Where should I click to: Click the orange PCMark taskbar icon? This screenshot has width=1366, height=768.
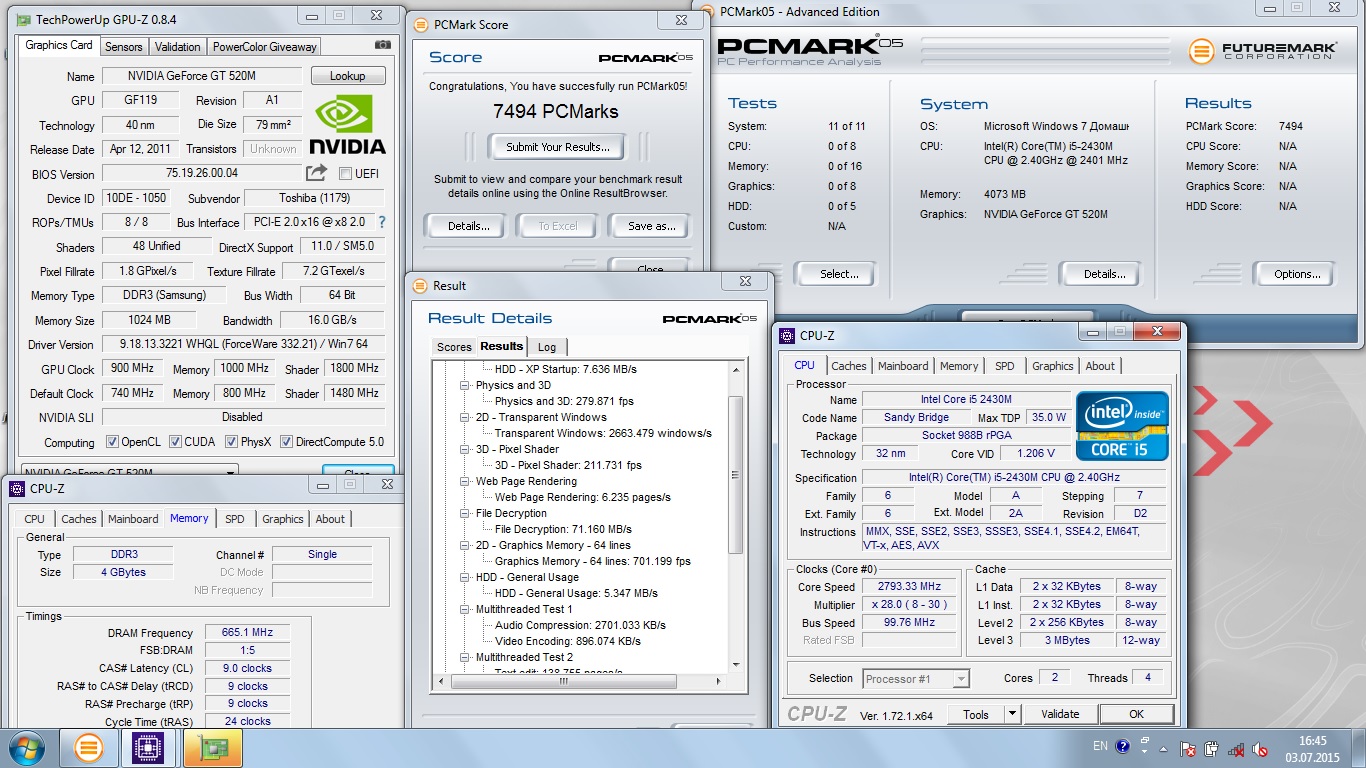pos(89,748)
